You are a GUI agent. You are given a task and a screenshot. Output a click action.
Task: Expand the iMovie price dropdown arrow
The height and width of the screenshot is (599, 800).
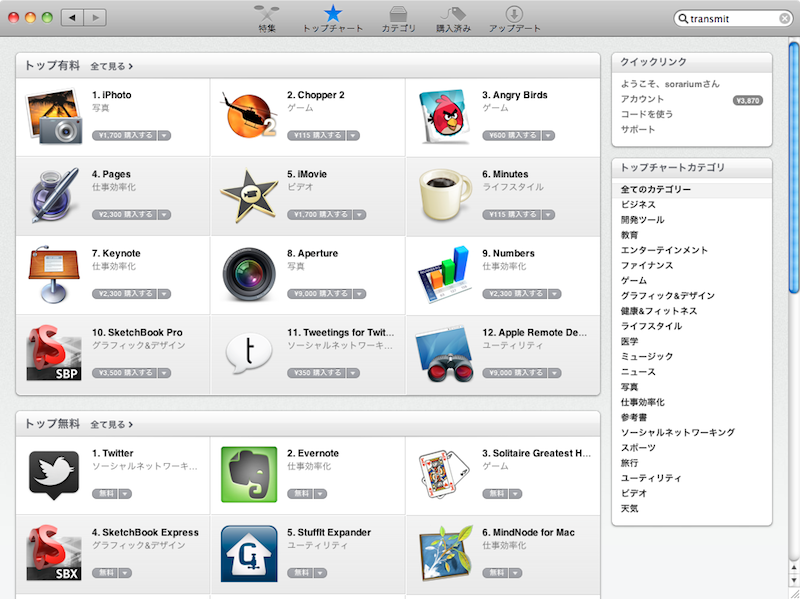[x=359, y=215]
